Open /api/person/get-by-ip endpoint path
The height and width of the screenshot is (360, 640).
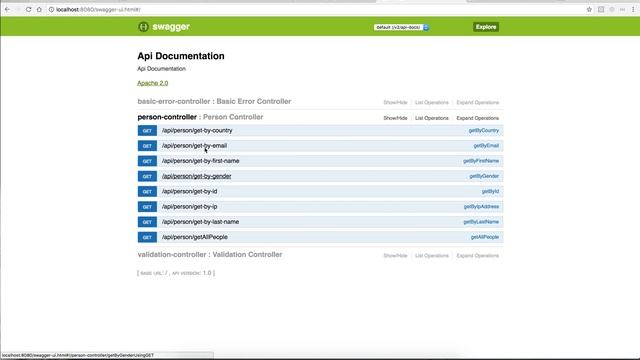pyautogui.click(x=189, y=207)
